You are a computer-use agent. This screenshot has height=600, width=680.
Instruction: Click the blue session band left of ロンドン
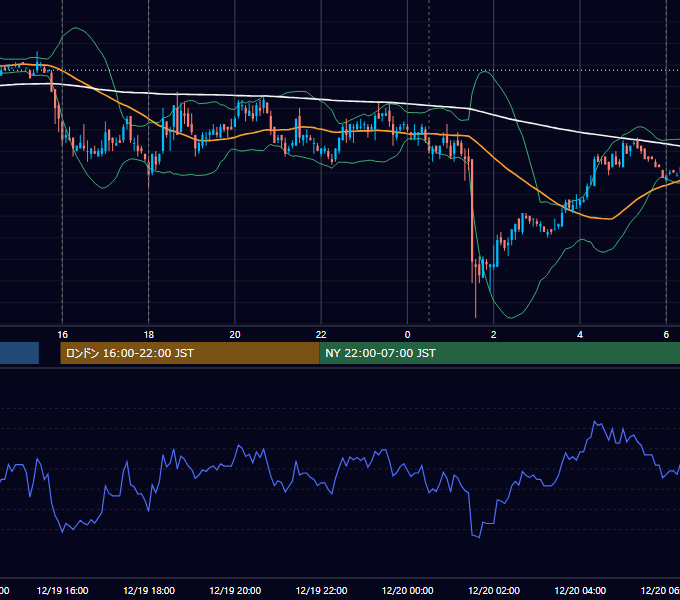[x=20, y=353]
